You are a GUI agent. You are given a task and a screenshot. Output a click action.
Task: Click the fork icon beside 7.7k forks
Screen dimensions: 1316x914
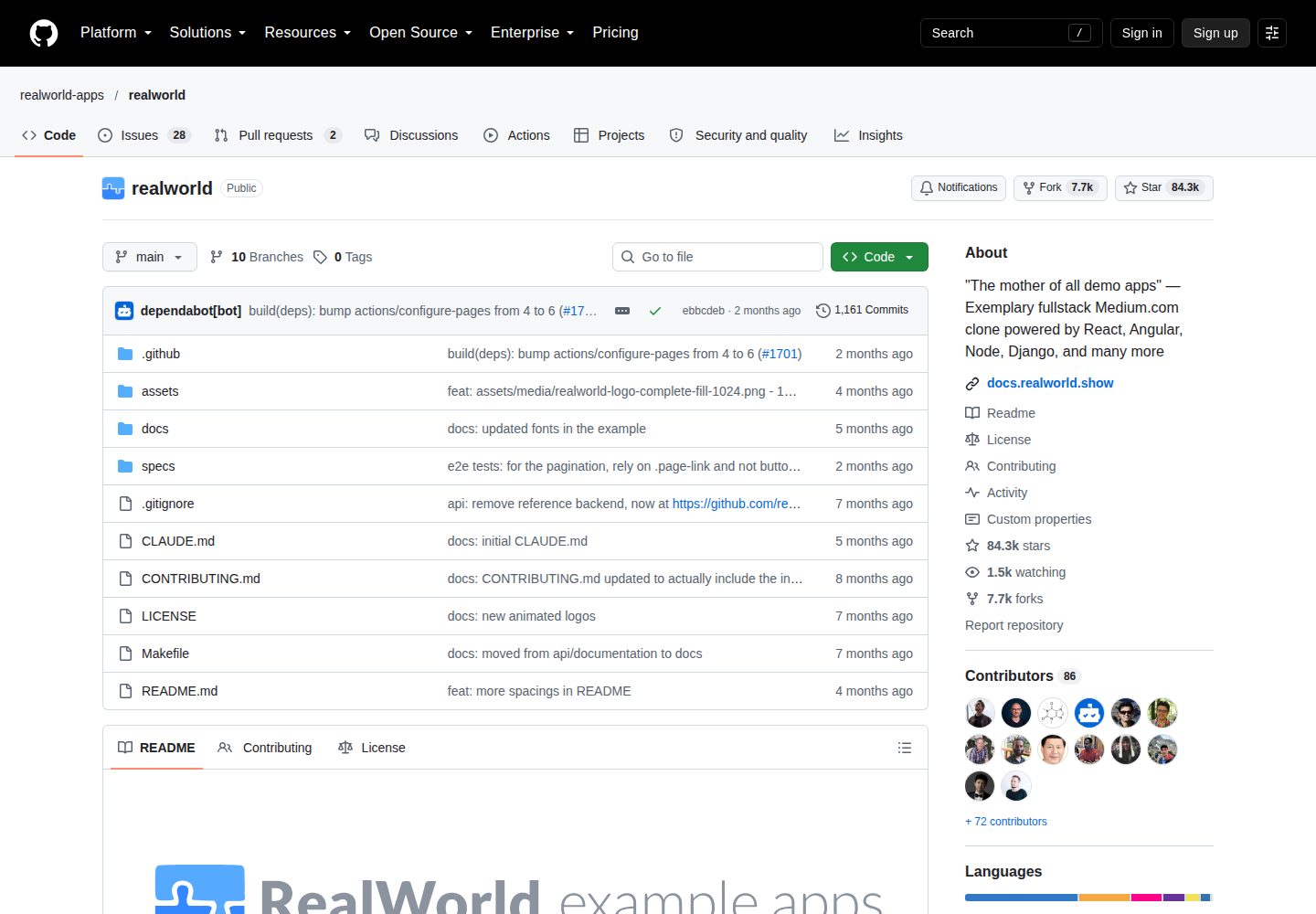(x=972, y=599)
